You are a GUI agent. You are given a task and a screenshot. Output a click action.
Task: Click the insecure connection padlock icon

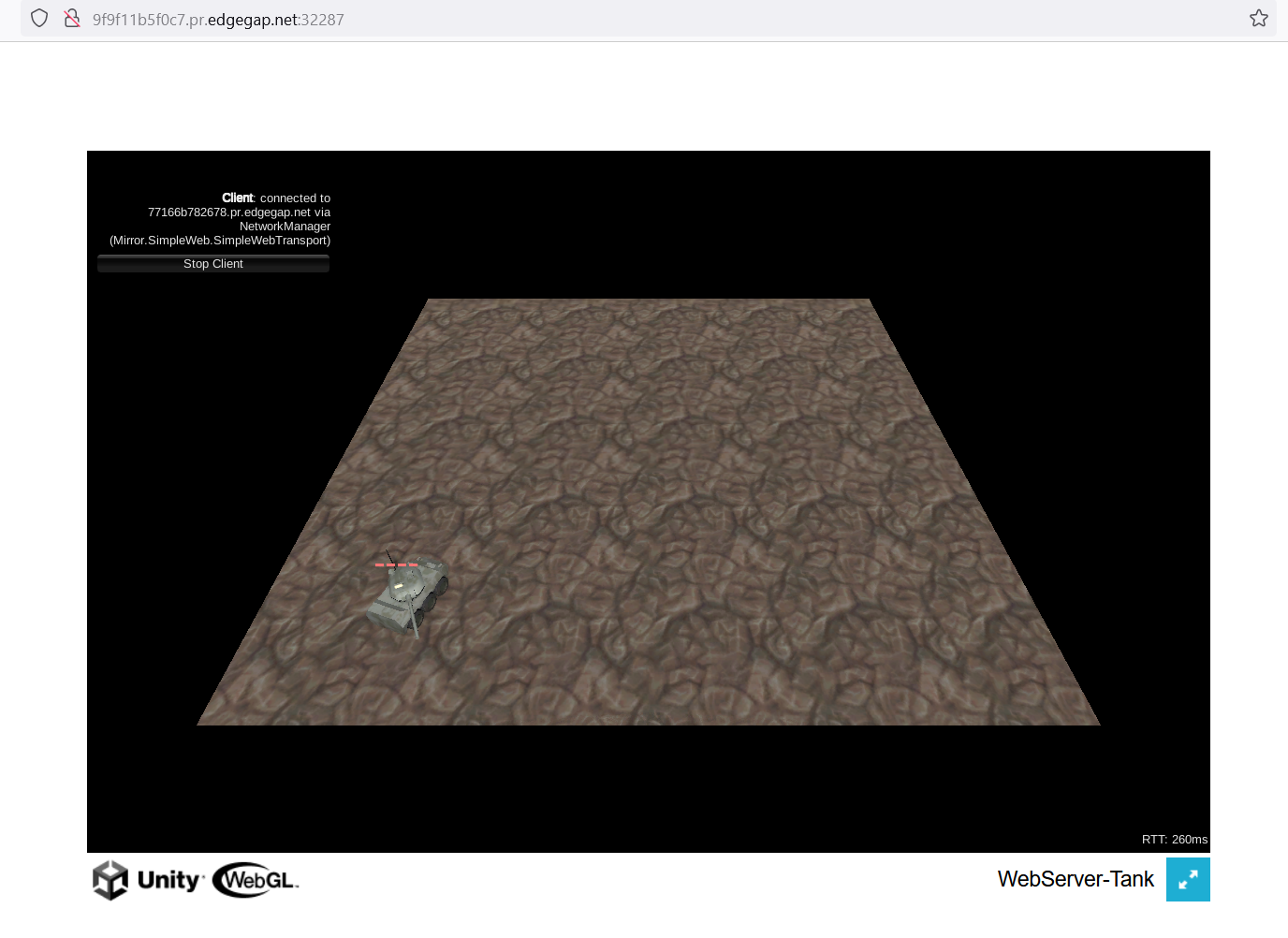coord(71,19)
